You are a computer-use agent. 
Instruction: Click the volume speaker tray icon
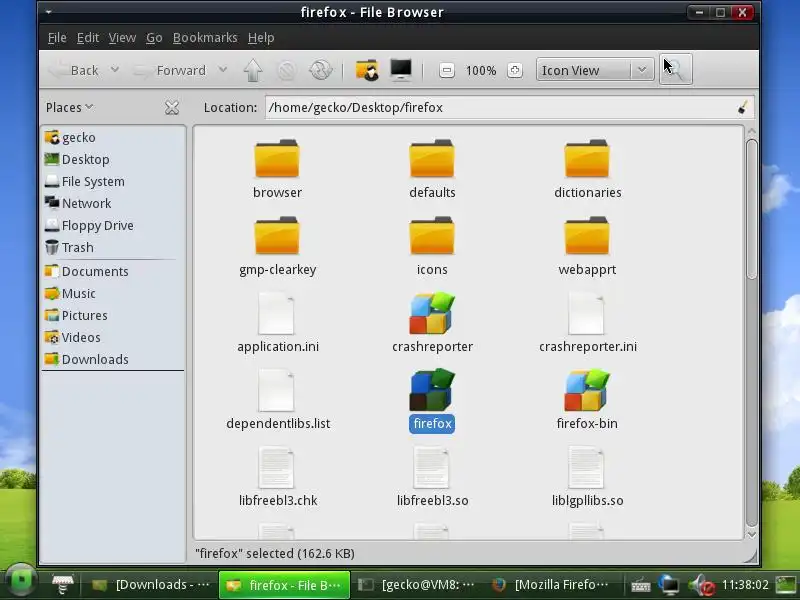click(702, 585)
